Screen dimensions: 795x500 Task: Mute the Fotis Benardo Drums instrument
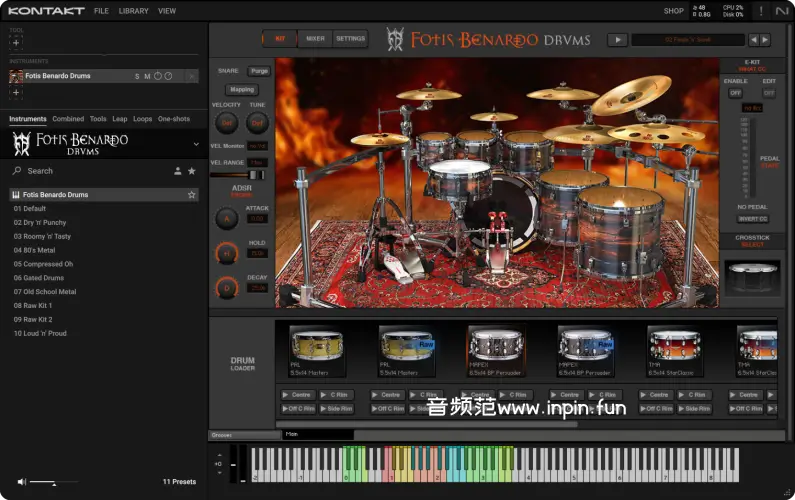[x=147, y=76]
